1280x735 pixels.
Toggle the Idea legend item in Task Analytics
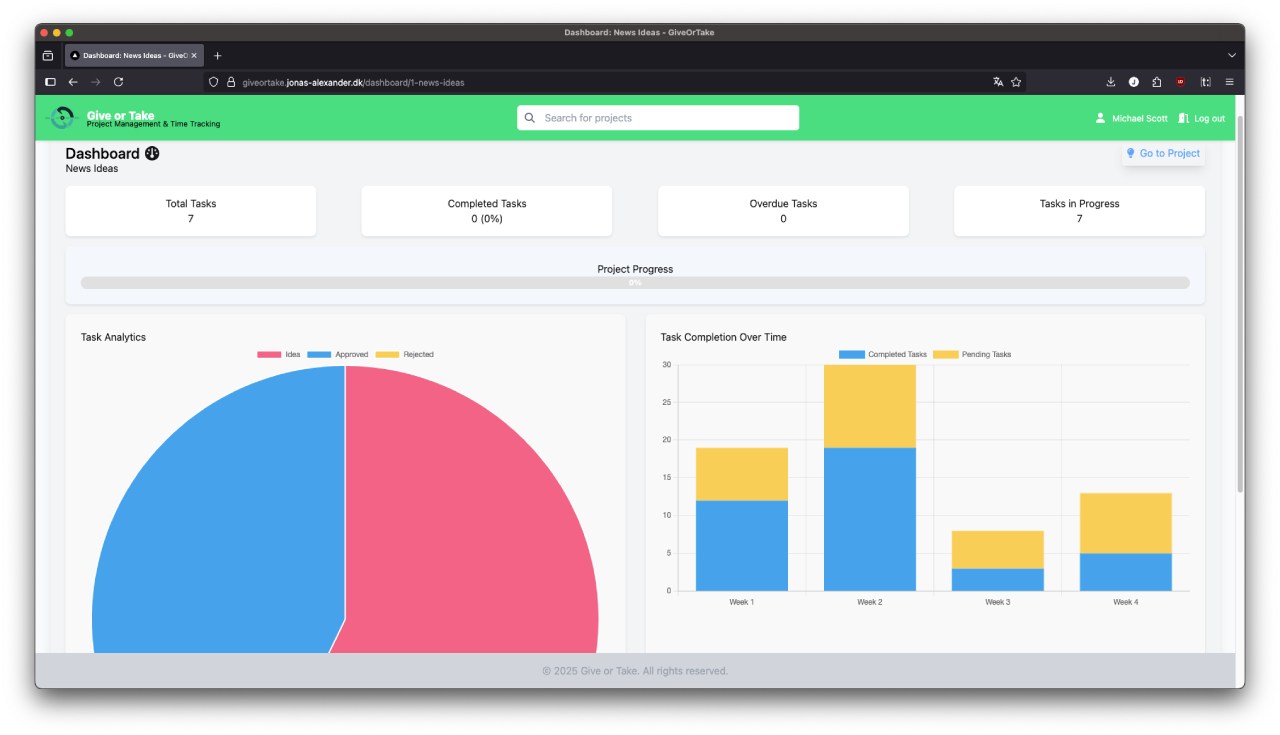[x=279, y=355]
